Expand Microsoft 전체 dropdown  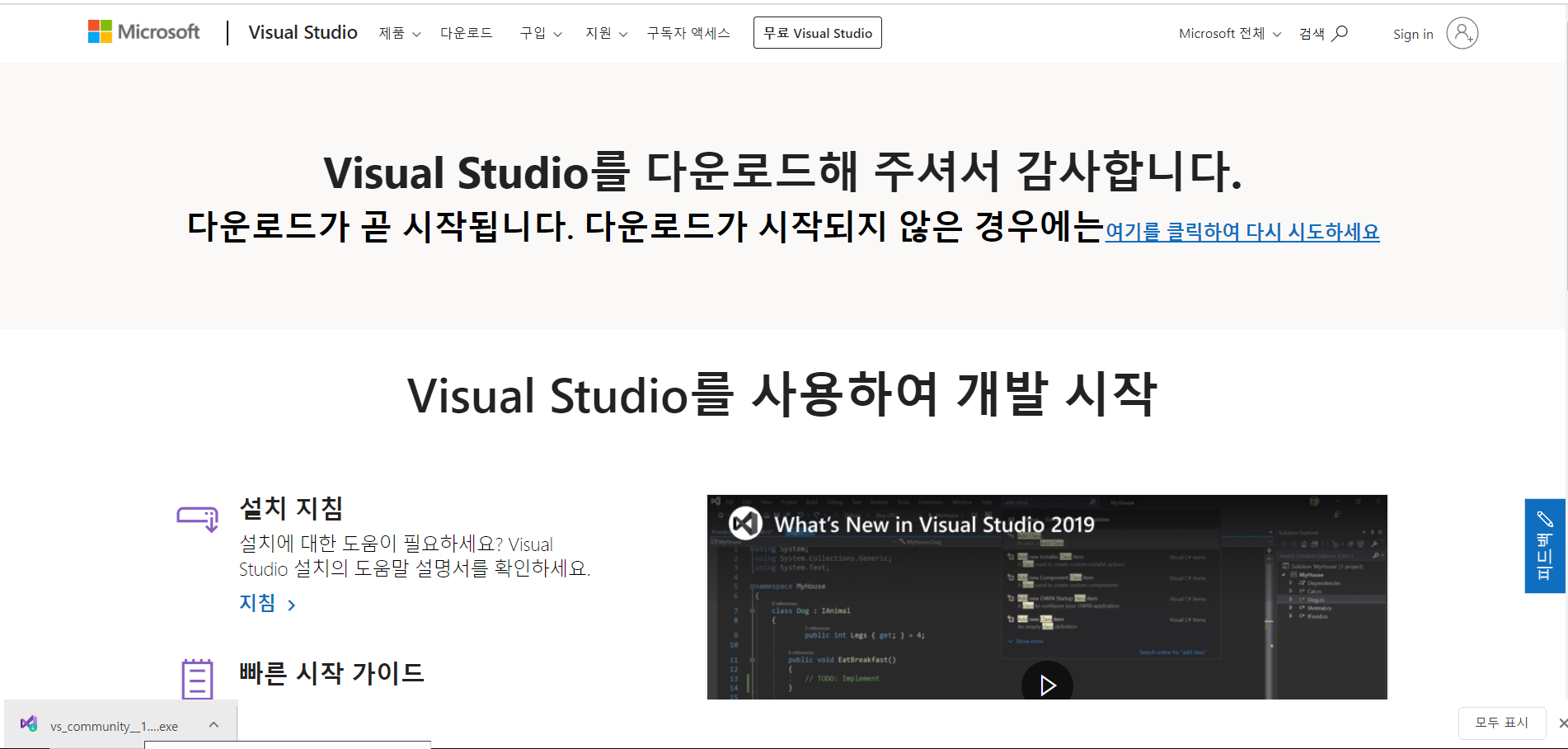[x=1230, y=33]
